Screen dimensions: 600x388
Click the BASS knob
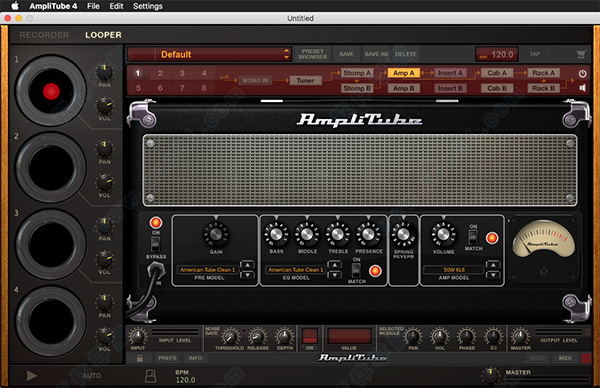point(276,234)
